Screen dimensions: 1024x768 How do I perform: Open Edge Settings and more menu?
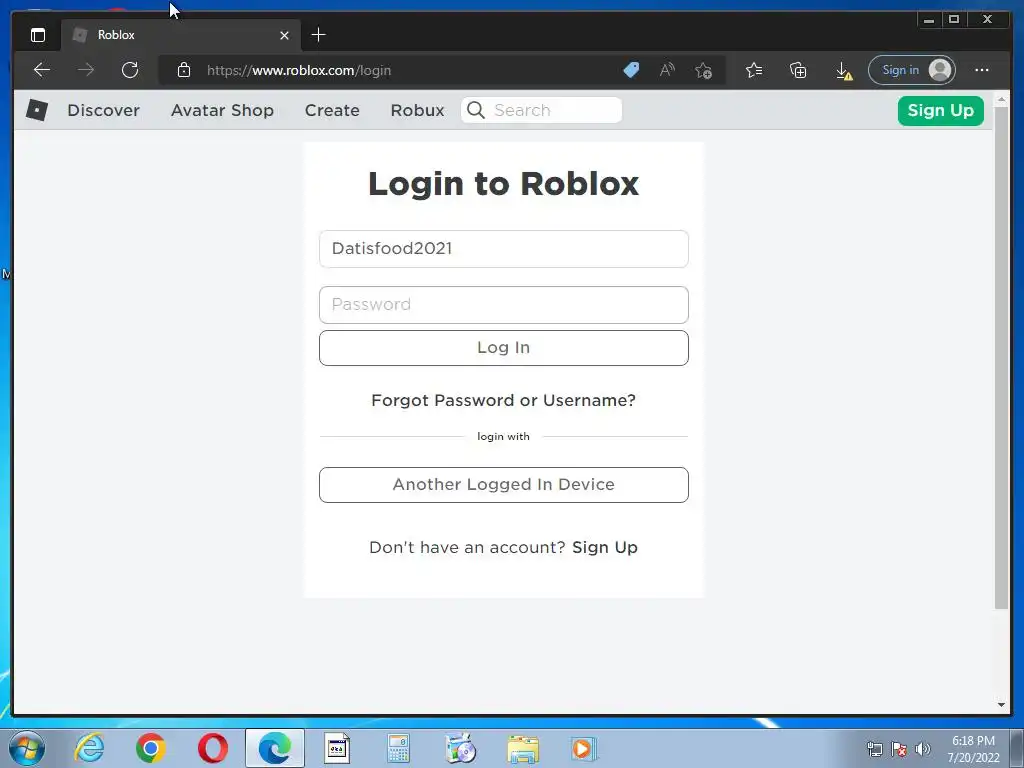tap(982, 70)
